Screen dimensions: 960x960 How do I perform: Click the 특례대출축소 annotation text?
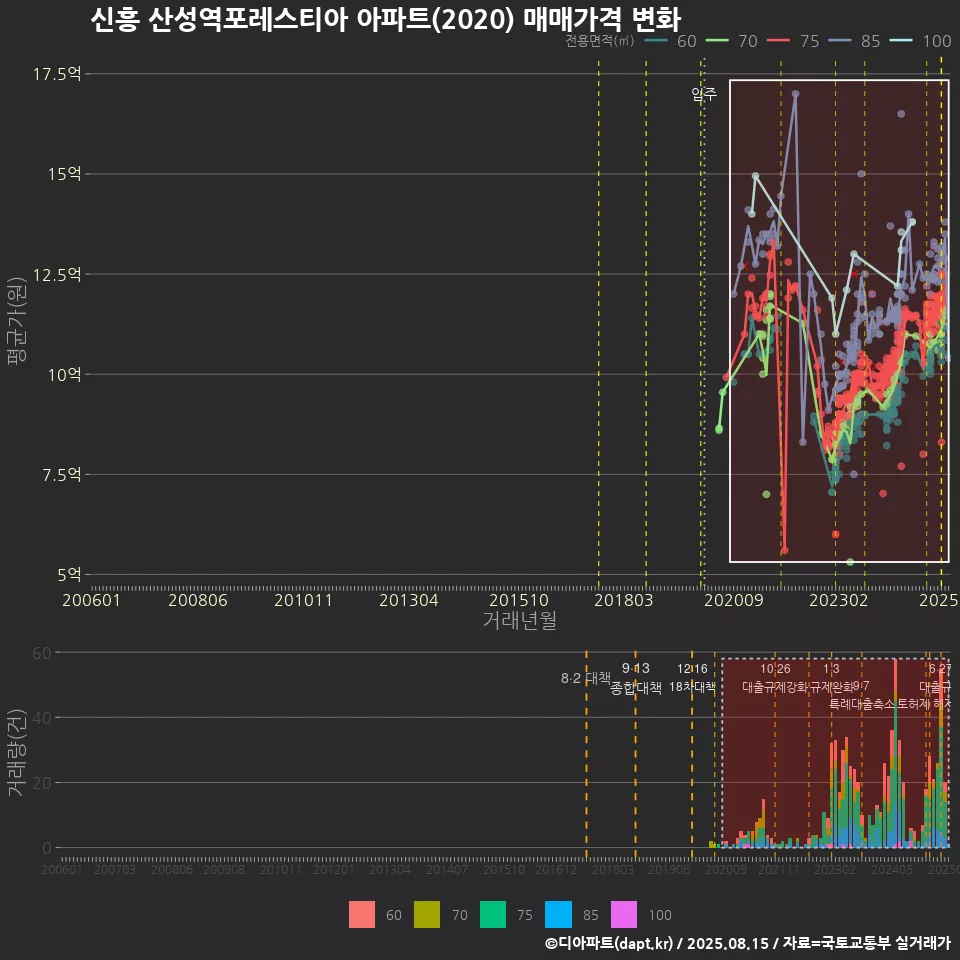click(x=863, y=704)
